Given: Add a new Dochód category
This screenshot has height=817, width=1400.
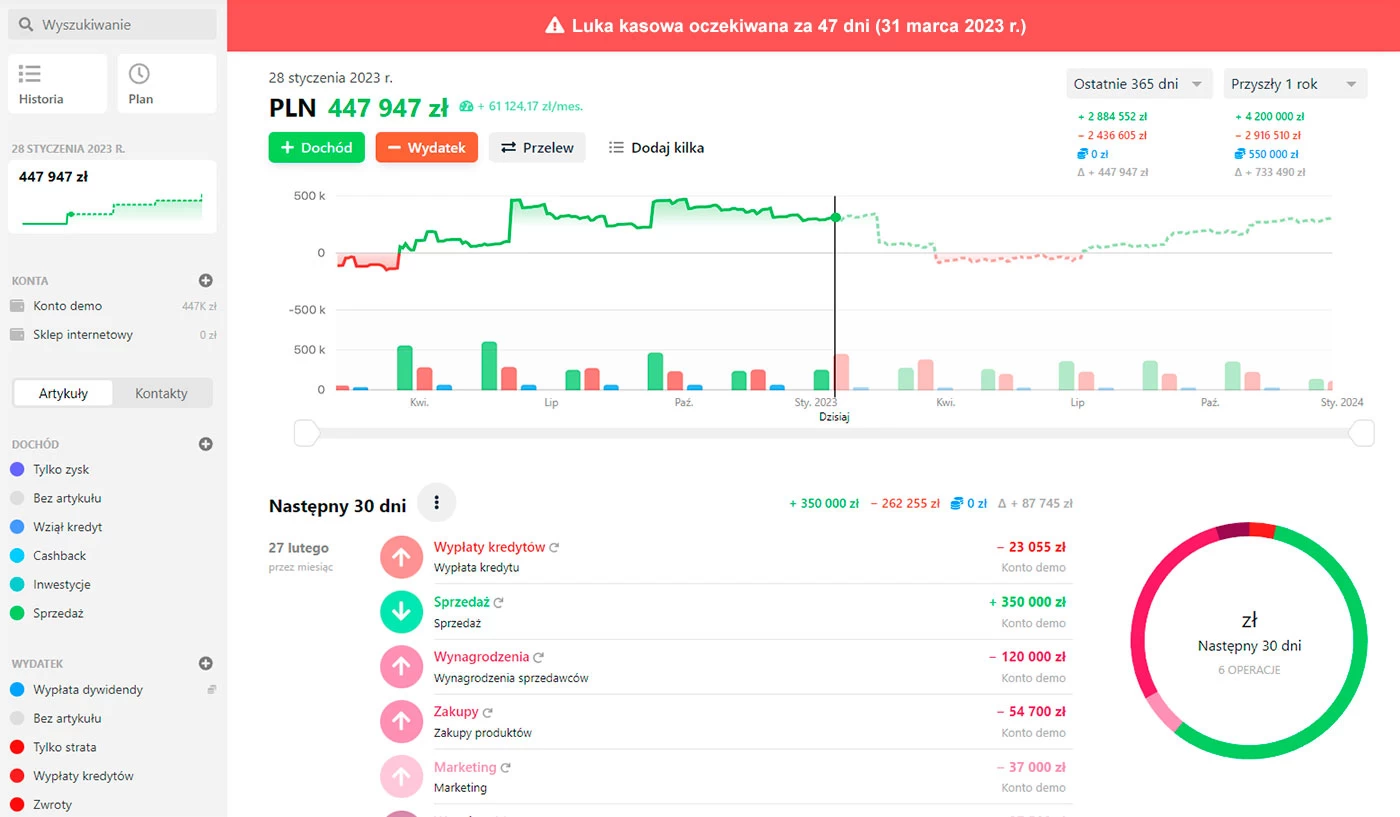Looking at the screenshot, I should coord(206,444).
